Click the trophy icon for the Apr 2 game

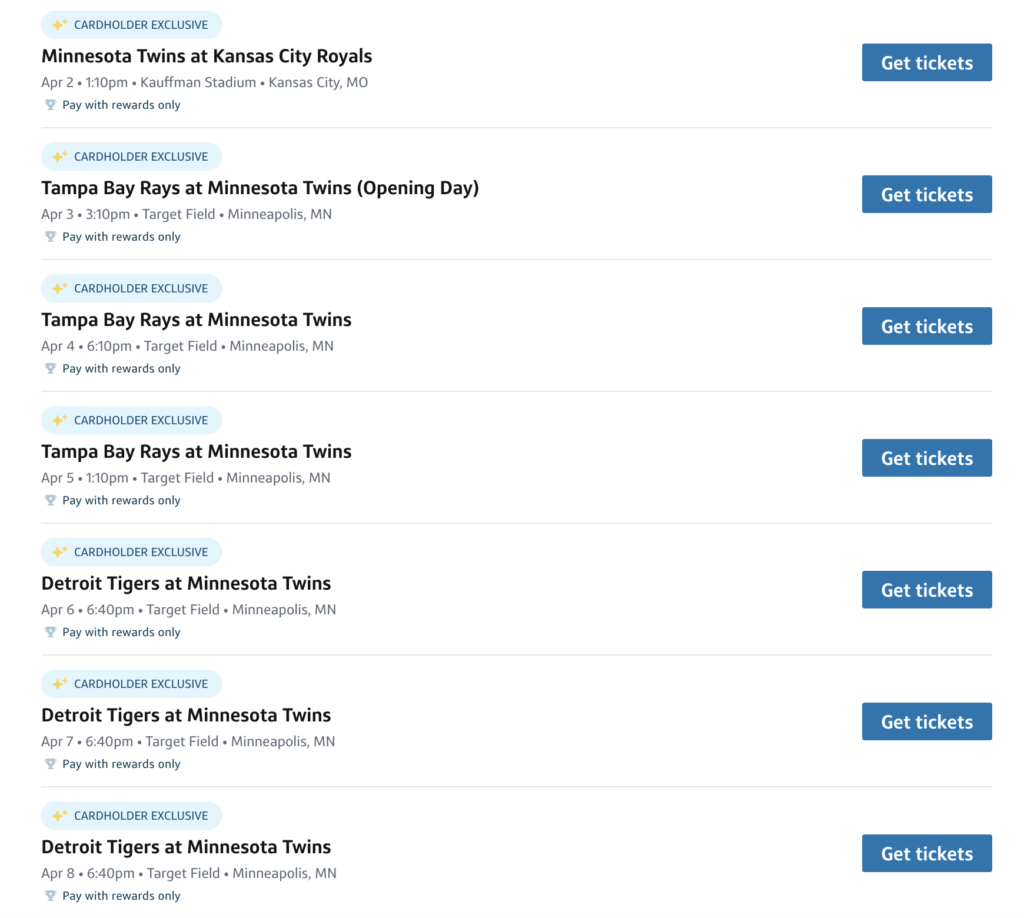(x=50, y=105)
